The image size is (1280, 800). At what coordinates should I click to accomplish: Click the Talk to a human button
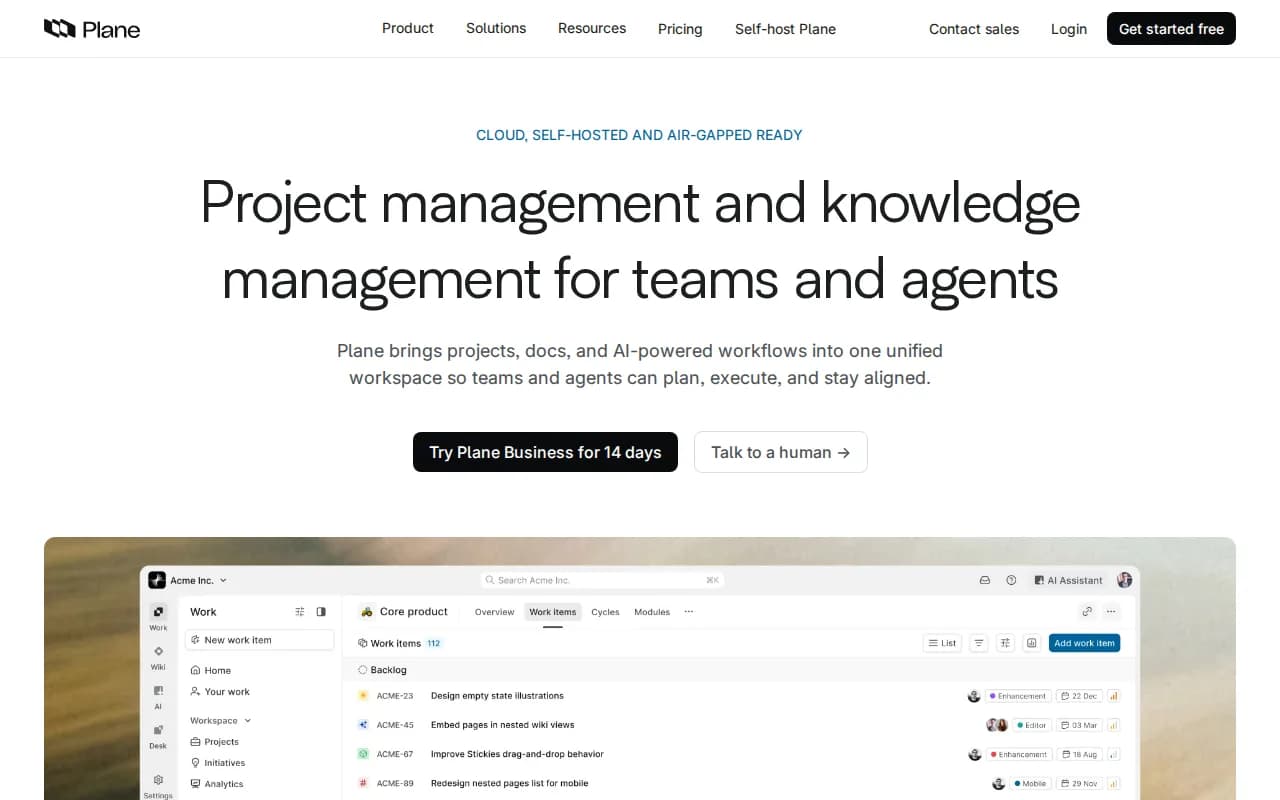(x=781, y=452)
